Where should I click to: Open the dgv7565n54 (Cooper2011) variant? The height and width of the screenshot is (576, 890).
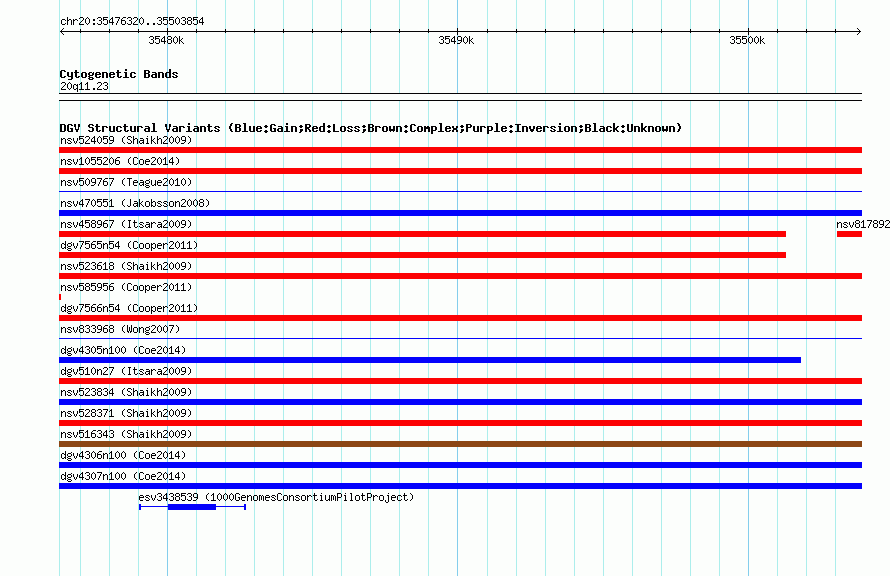[x=129, y=245]
